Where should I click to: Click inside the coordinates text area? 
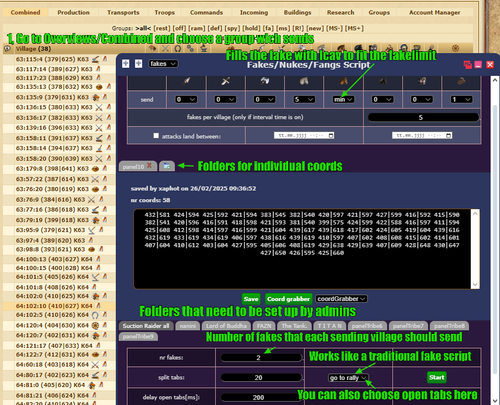click(302, 249)
